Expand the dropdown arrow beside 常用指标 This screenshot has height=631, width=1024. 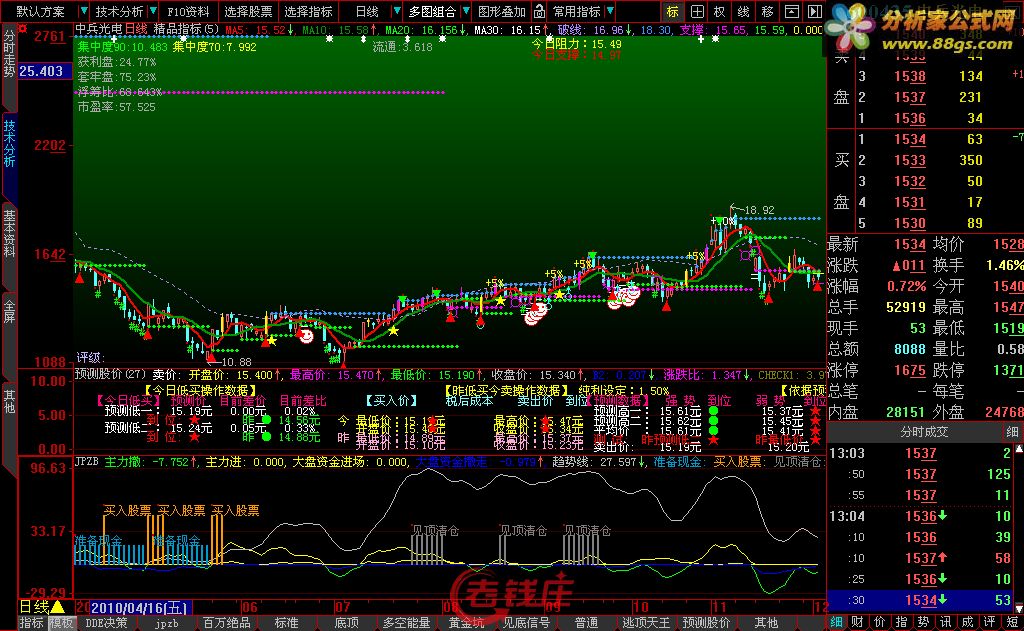point(610,11)
